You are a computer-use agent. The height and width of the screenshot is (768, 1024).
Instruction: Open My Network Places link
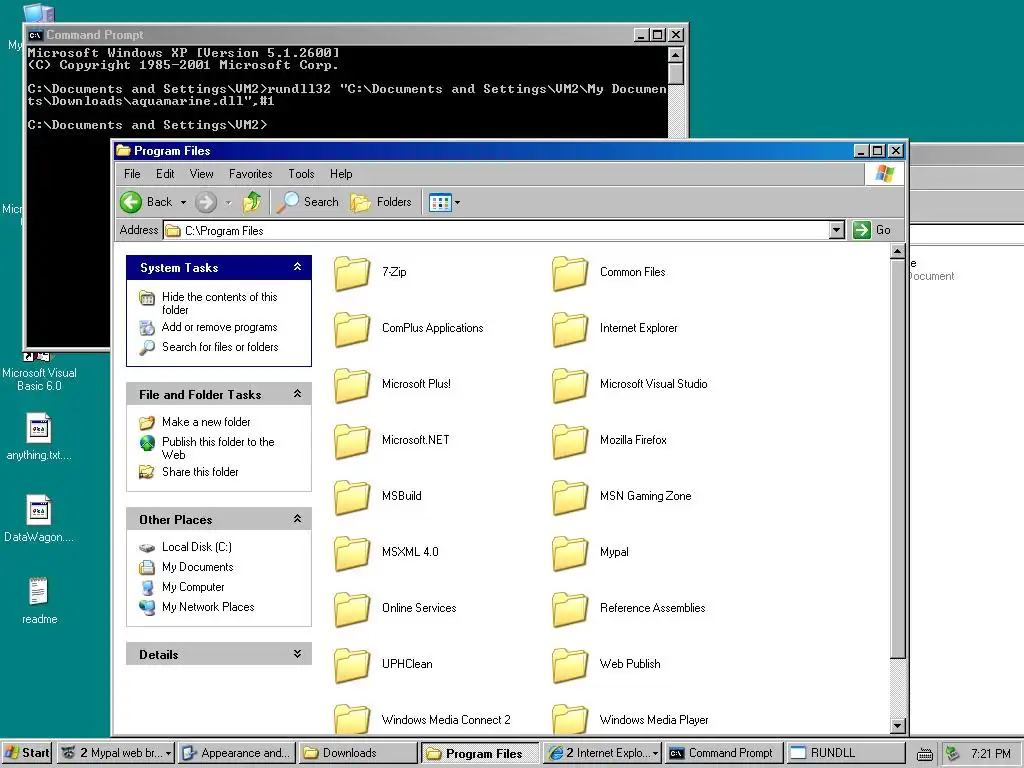(208, 607)
